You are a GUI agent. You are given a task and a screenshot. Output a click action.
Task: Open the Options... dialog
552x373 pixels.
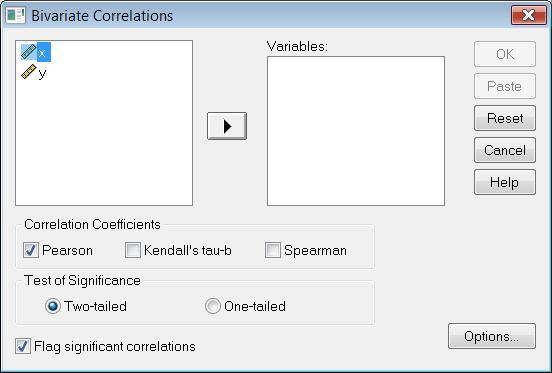[492, 336]
